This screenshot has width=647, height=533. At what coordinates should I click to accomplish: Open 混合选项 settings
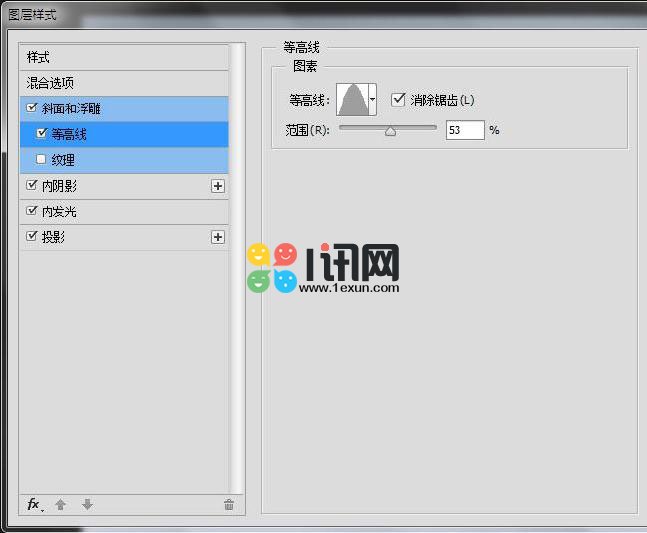pyautogui.click(x=124, y=83)
